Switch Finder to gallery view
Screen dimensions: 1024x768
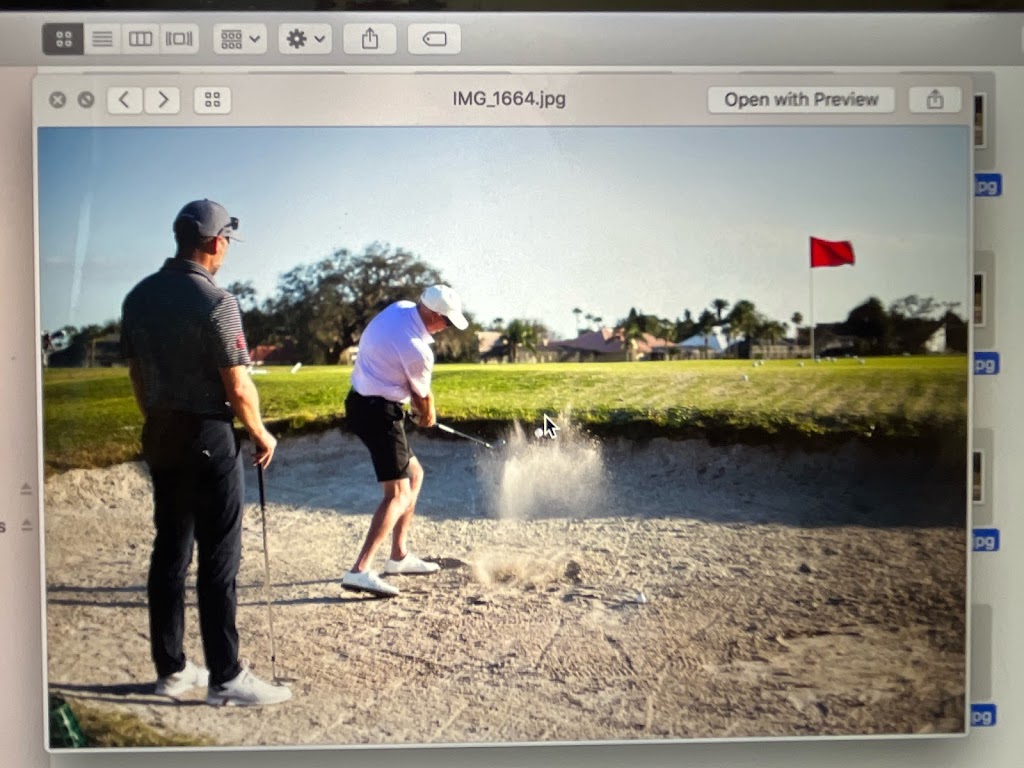point(177,39)
